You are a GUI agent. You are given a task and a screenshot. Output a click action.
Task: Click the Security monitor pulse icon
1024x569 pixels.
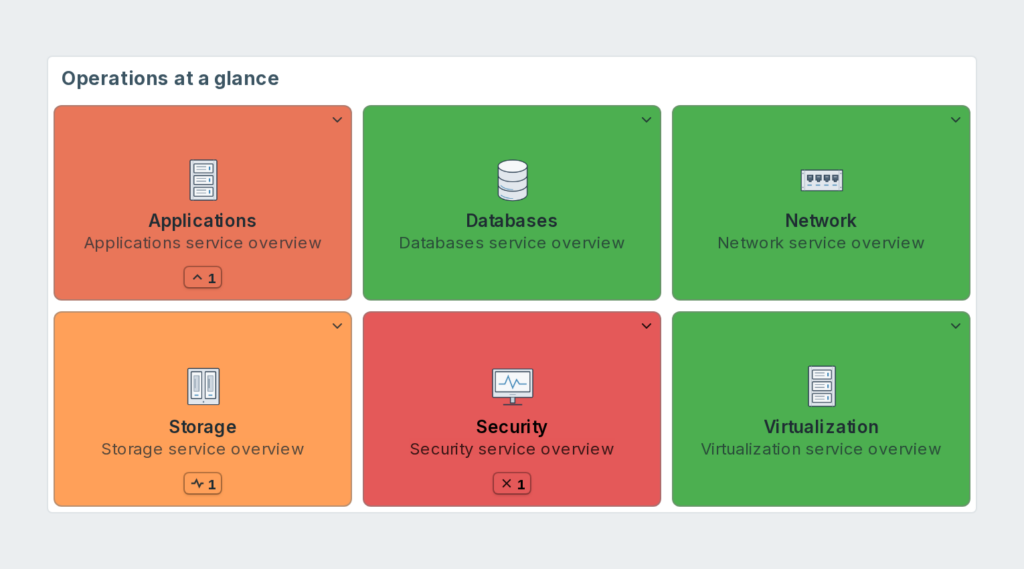point(512,386)
